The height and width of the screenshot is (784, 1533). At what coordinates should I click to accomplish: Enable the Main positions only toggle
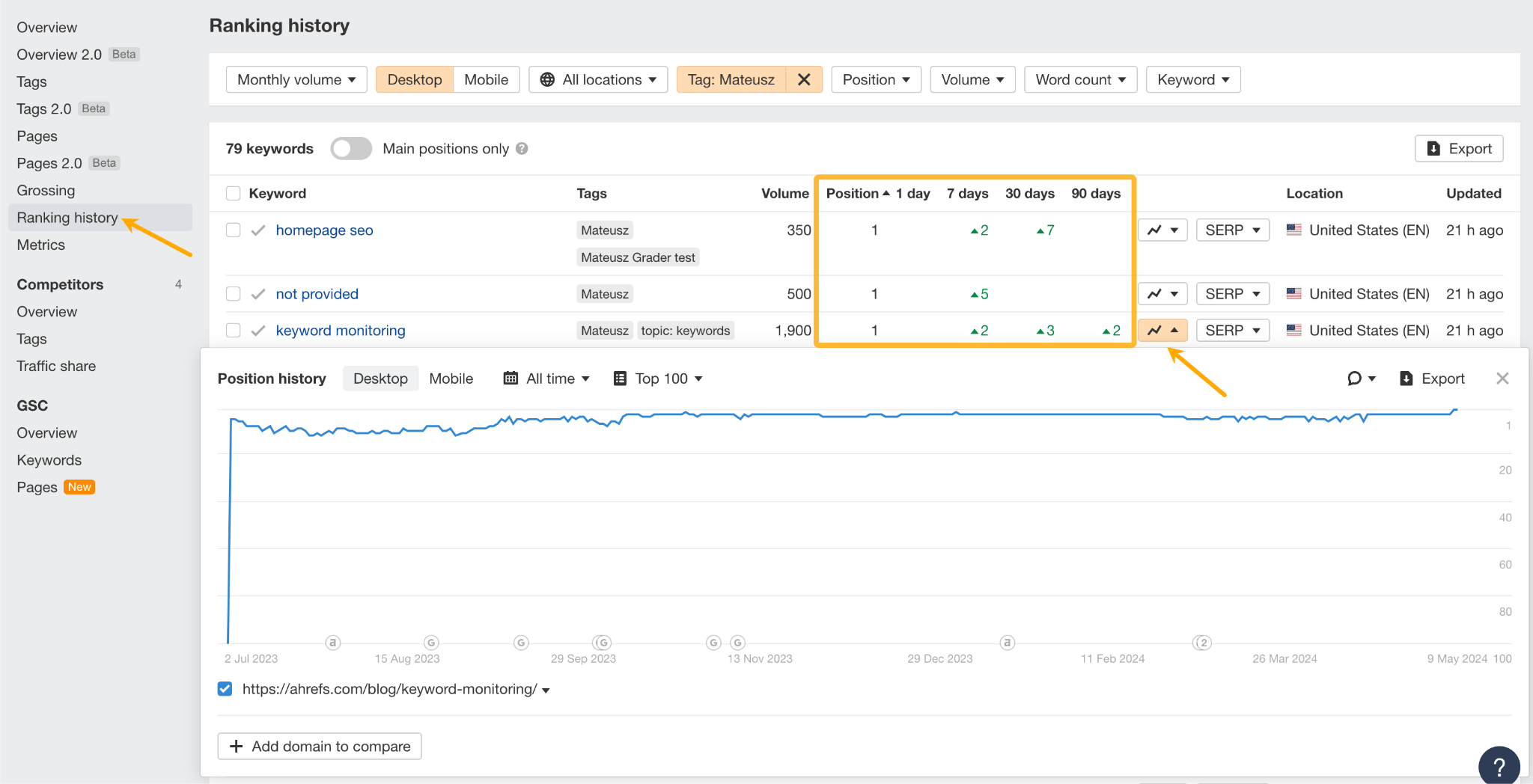pos(350,148)
